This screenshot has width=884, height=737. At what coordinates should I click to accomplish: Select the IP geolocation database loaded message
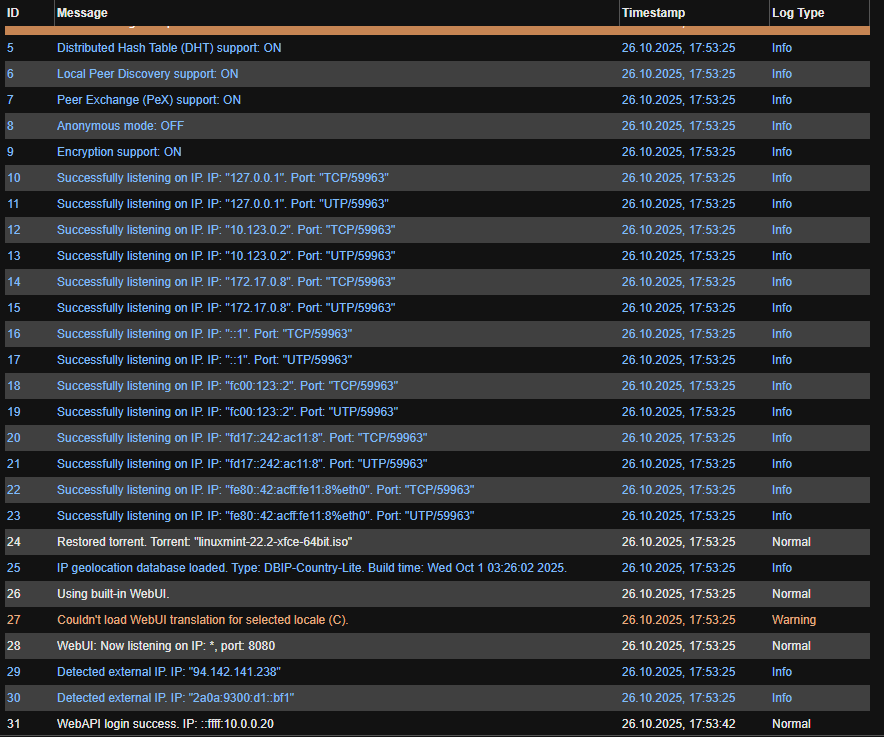[312, 567]
